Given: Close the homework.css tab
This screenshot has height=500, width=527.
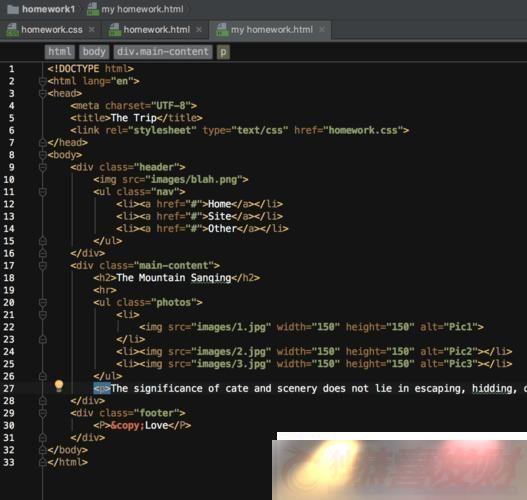Looking at the screenshot, I should click(91, 30).
